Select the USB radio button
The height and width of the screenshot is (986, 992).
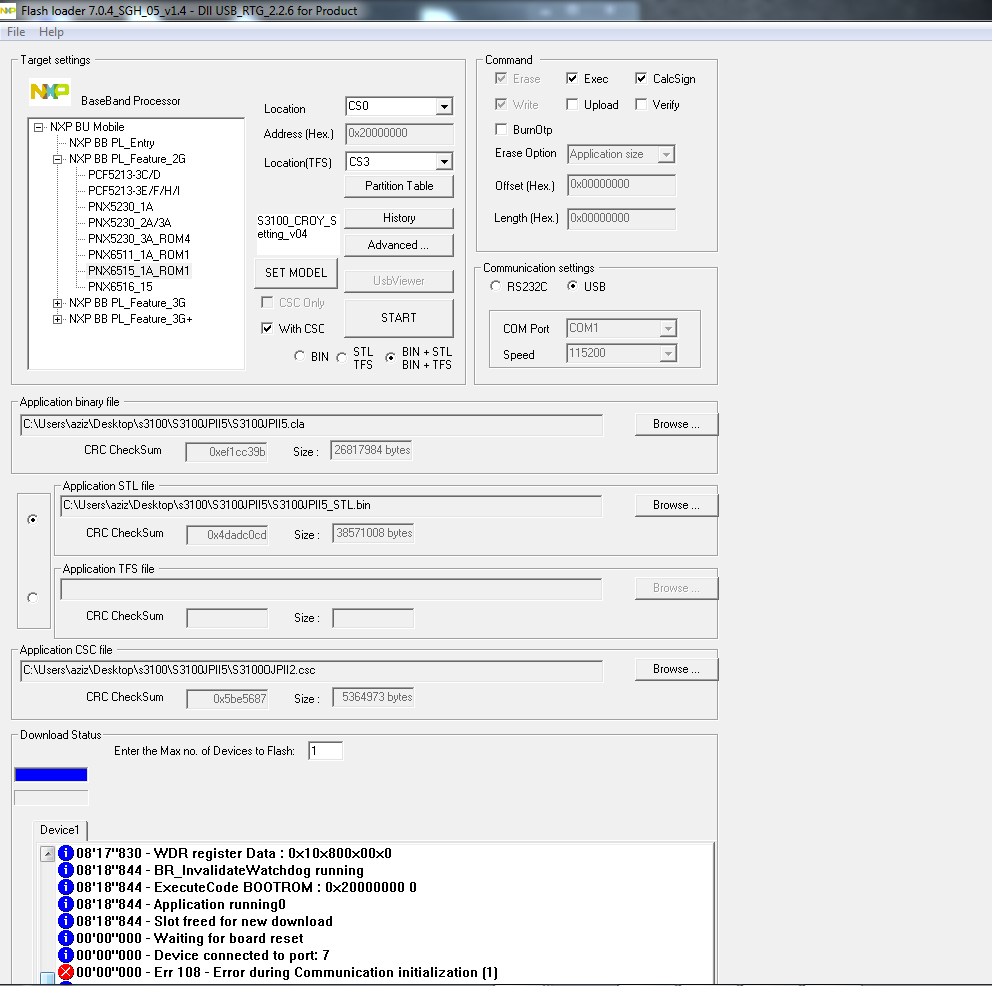[572, 286]
